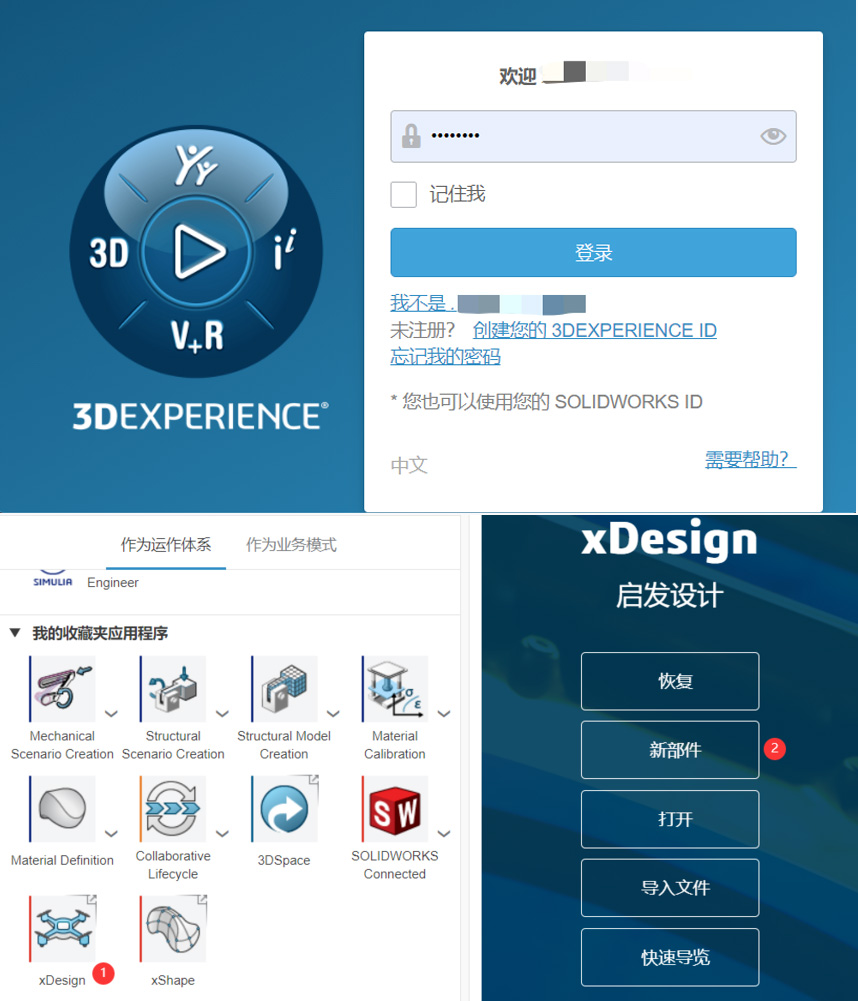Expand Structural Scenario Creation dropdown chevron
The height and width of the screenshot is (1001, 858).
pyautogui.click(x=222, y=713)
